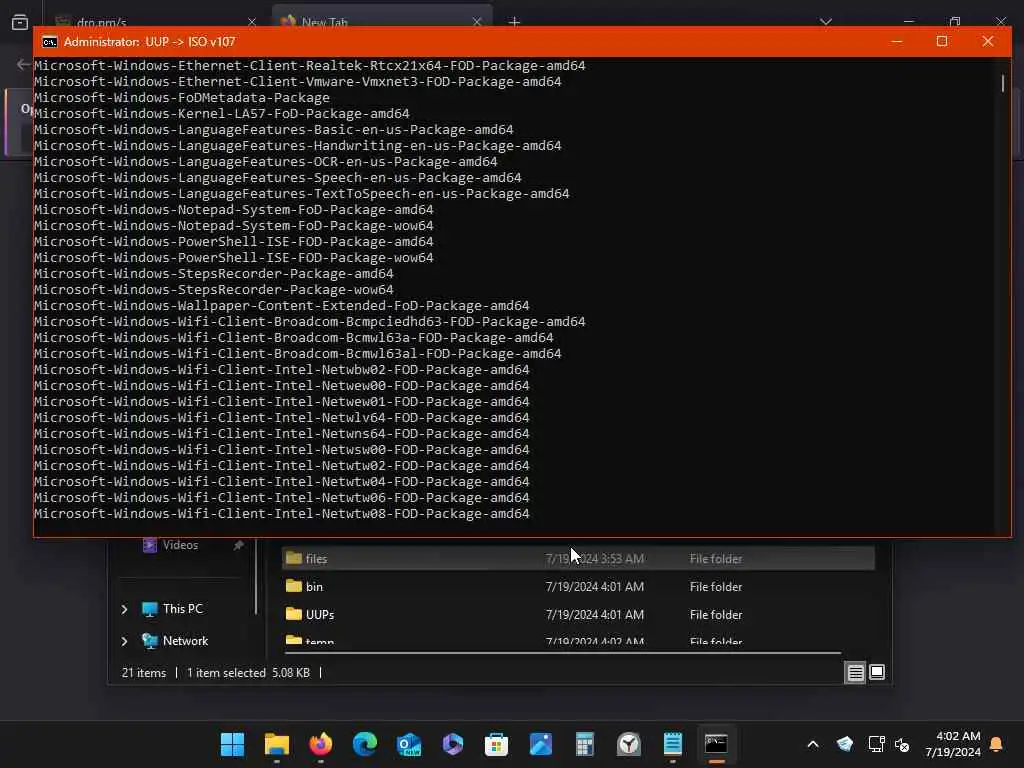Viewport: 1024px width, 768px height.
Task: Switch Explorer to large icons view
Action: click(877, 672)
